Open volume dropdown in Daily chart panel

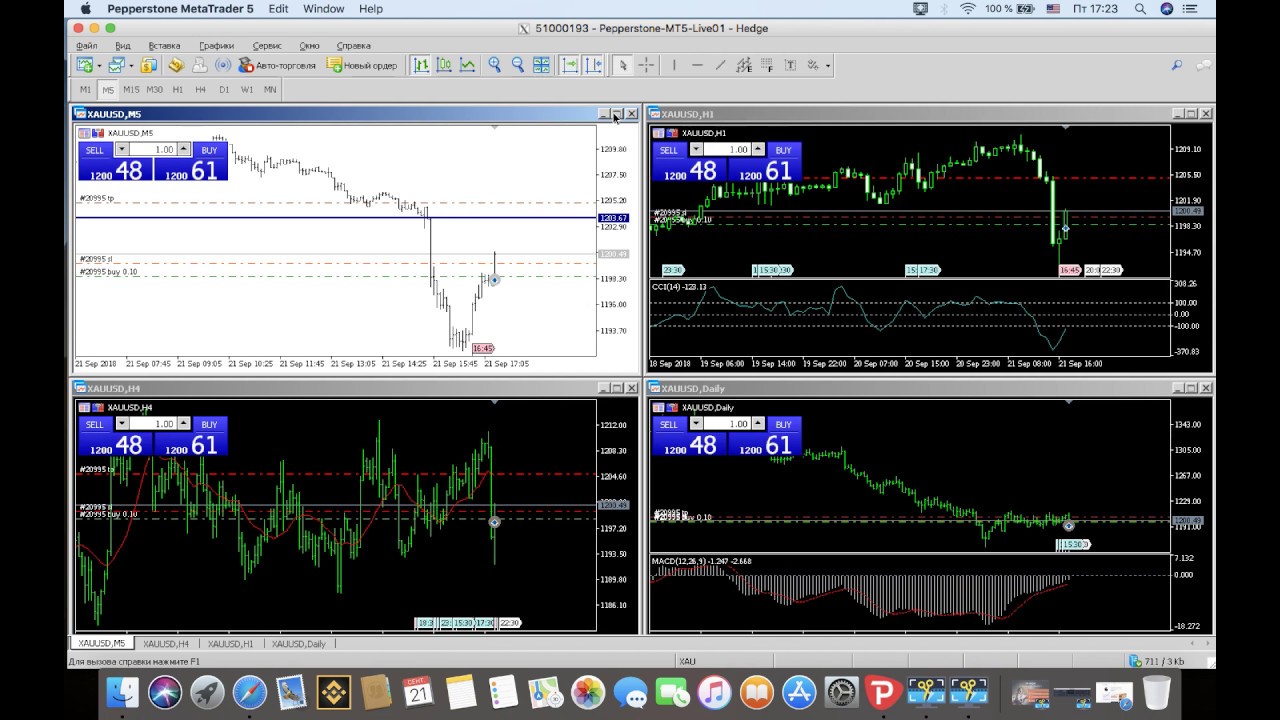pos(696,424)
